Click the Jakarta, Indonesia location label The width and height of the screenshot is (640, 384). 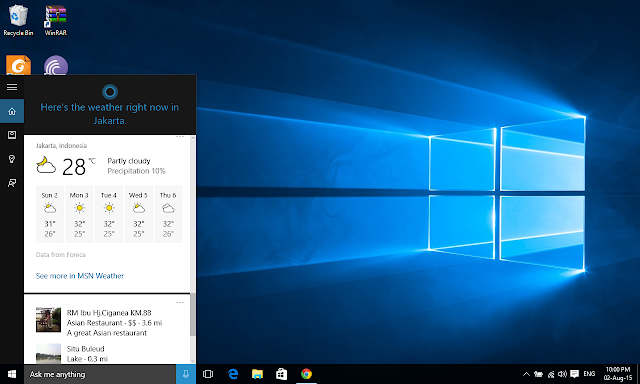coord(61,146)
